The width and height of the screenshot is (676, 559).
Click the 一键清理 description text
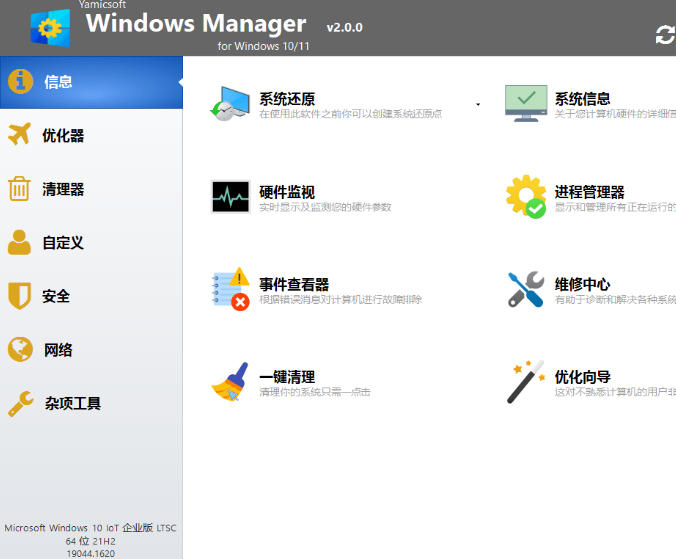(x=315, y=392)
